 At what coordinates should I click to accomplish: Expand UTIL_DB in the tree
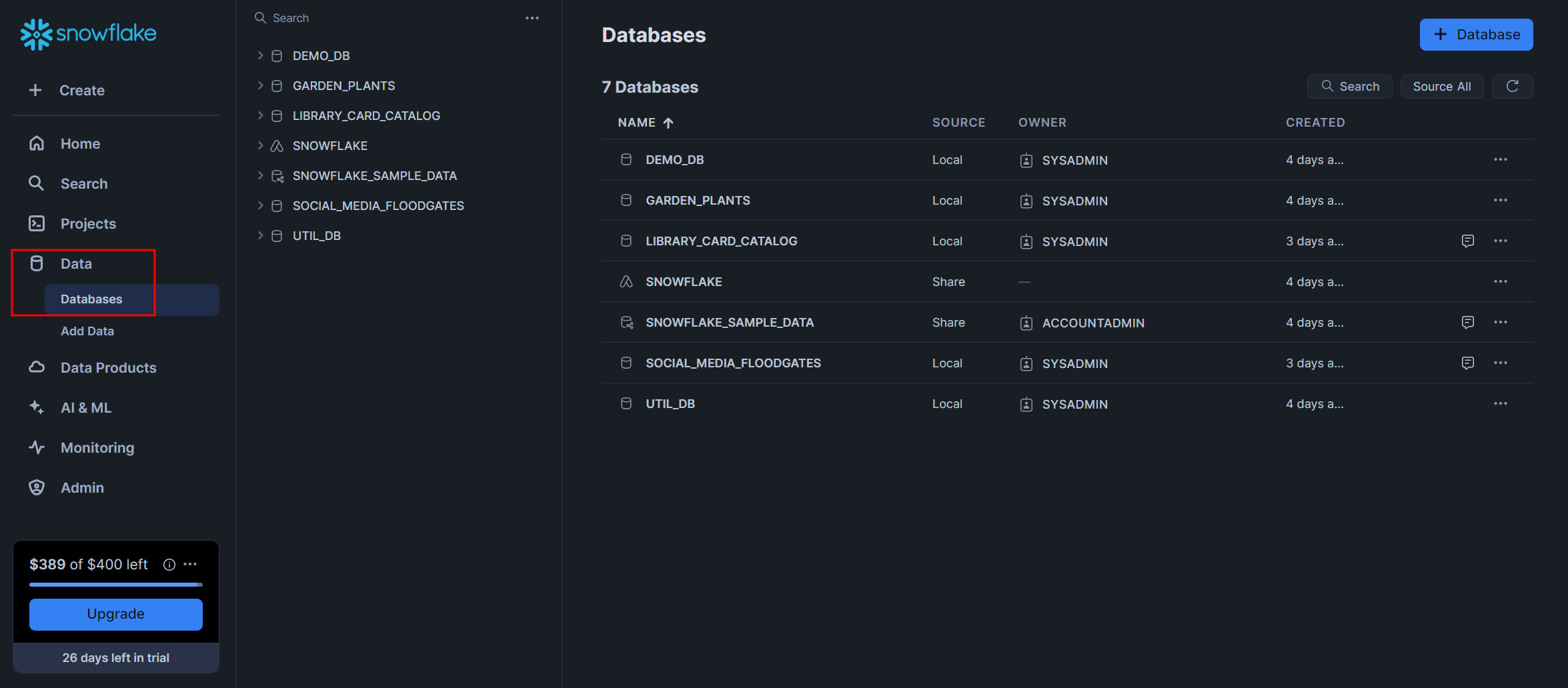260,236
